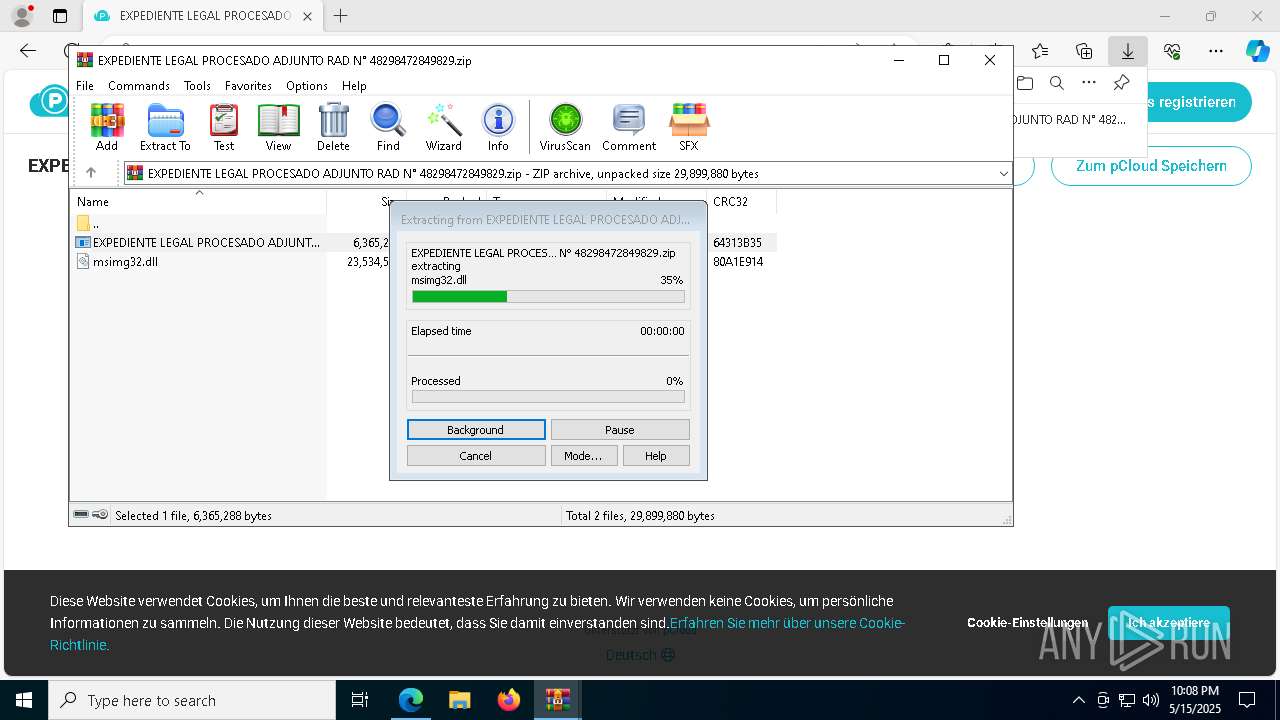Click the browser favorites star icon
Screen dimensions: 1280x720
pos(1040,51)
